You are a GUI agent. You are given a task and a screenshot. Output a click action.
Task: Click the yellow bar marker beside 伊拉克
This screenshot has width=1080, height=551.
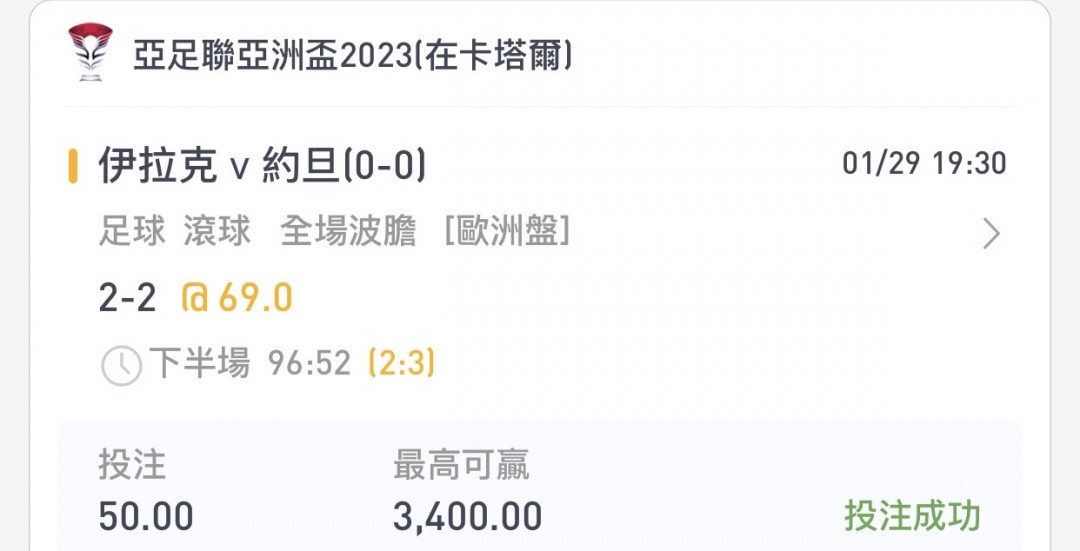[x=72, y=166]
